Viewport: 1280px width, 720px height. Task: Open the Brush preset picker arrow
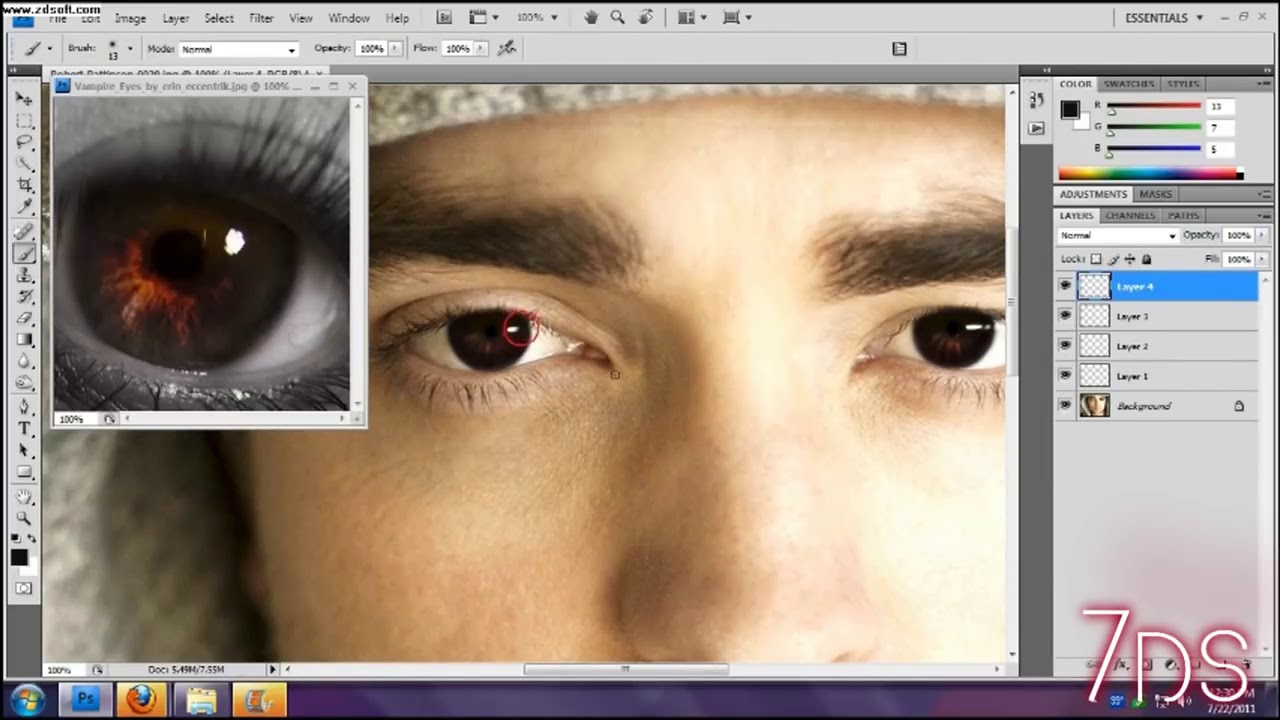click(x=129, y=49)
